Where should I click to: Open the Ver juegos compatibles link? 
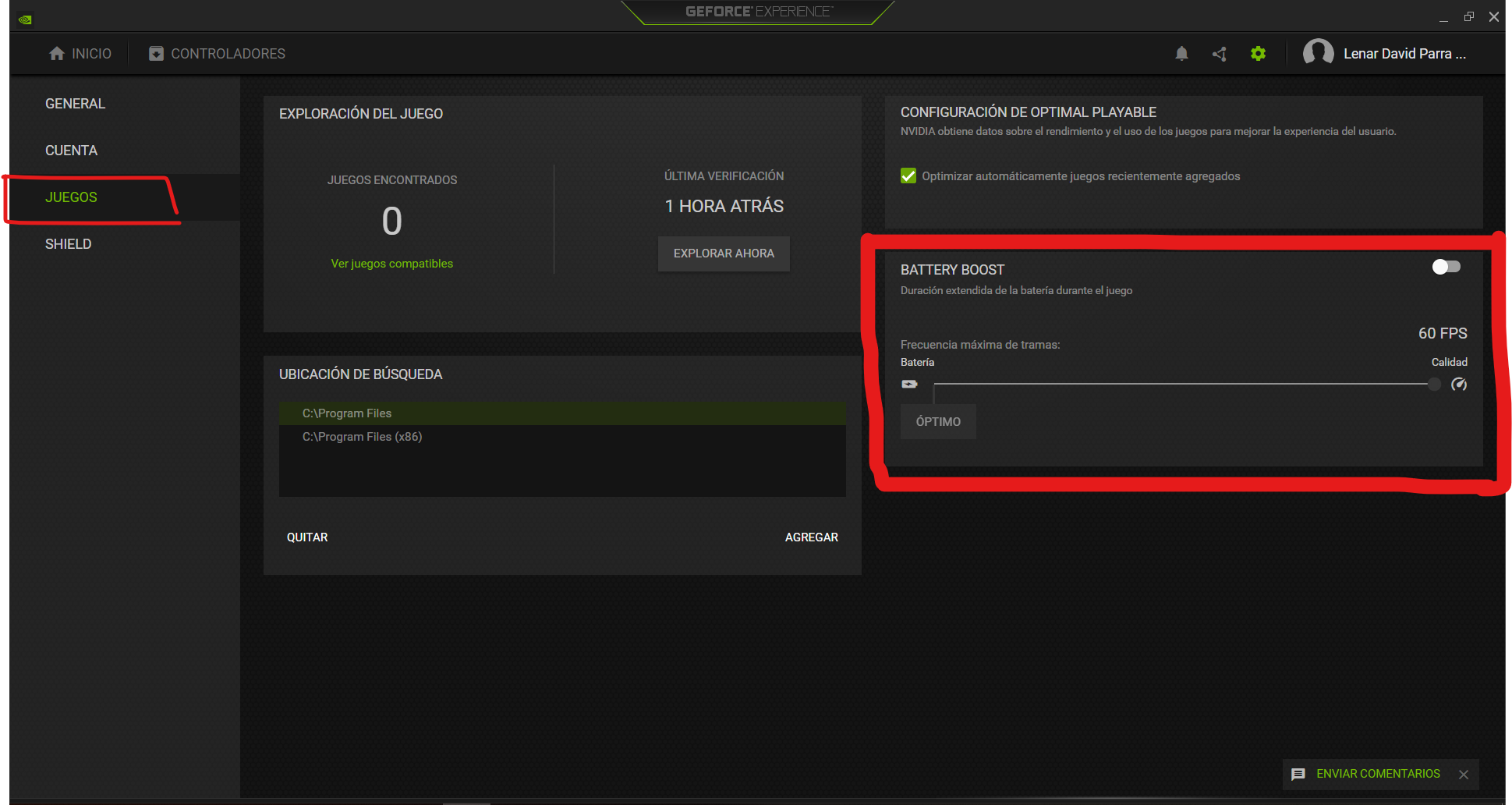coord(391,264)
